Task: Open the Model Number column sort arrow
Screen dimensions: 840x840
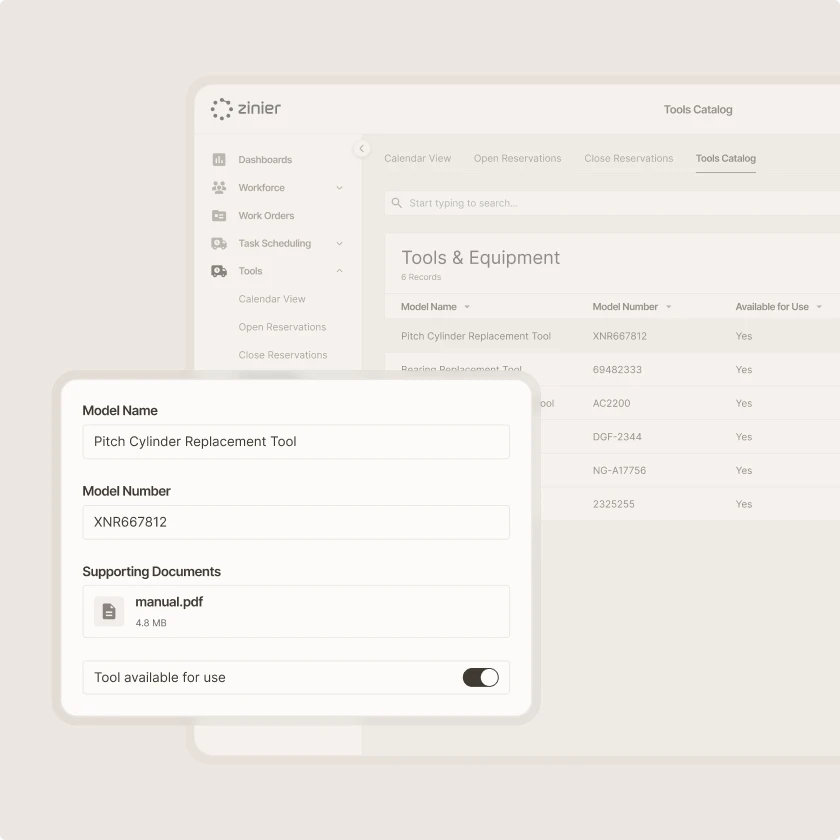Action: [669, 307]
